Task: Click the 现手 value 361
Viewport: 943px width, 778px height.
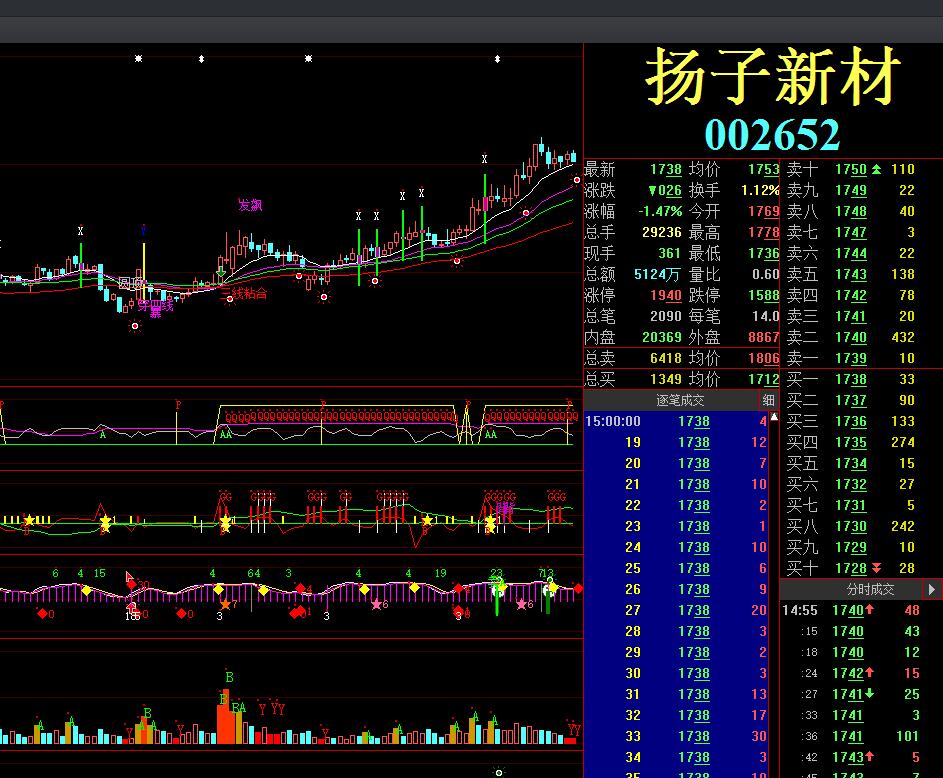Action: click(669, 254)
